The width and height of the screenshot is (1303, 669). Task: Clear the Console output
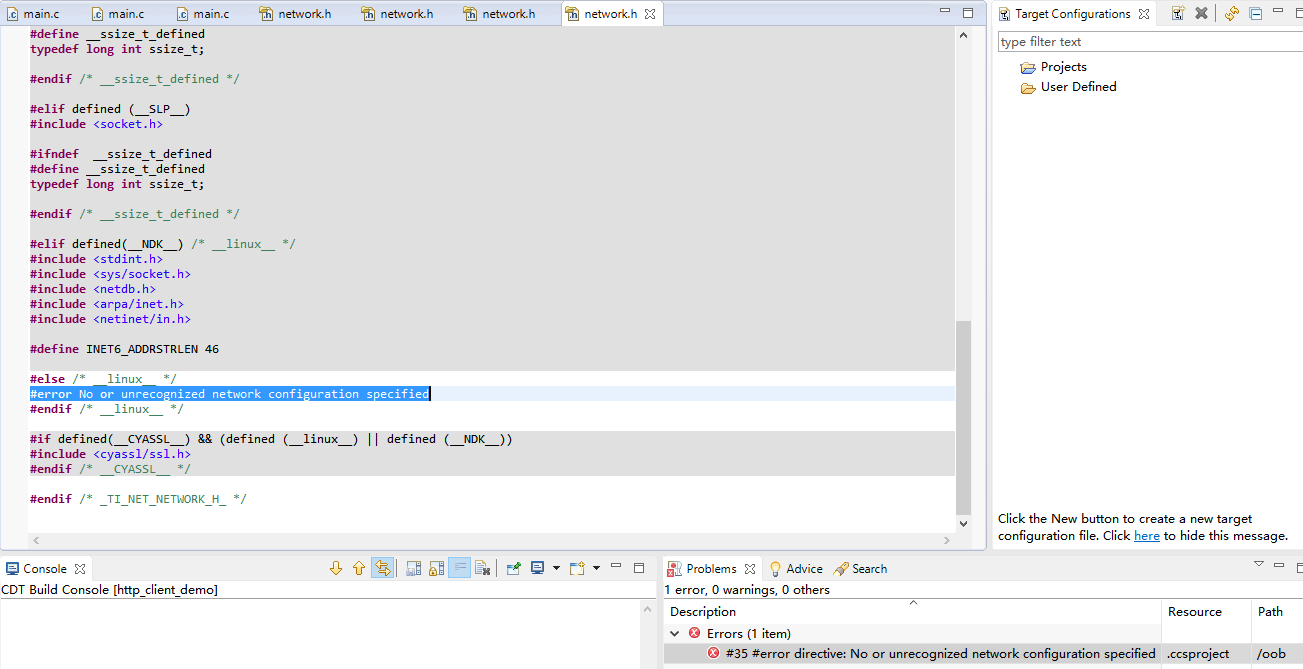[x=483, y=568]
